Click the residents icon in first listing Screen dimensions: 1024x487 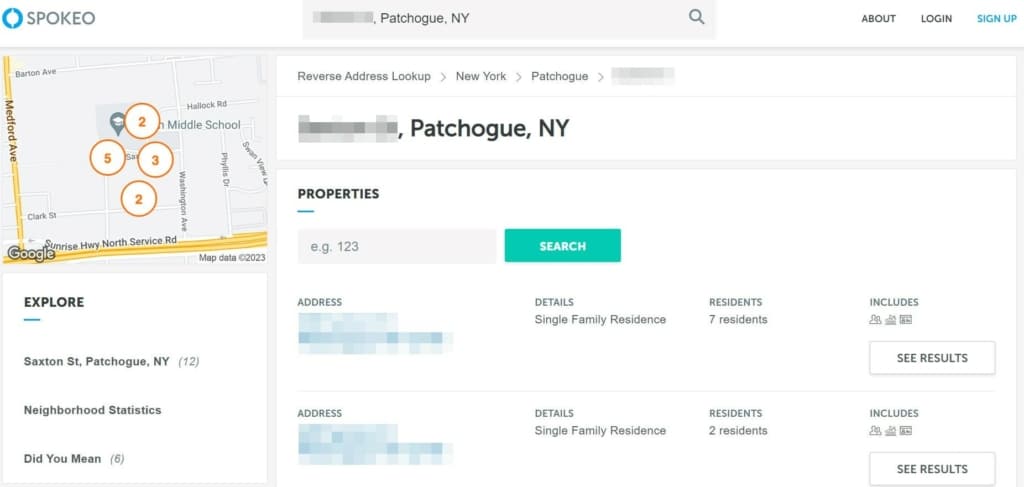875,320
